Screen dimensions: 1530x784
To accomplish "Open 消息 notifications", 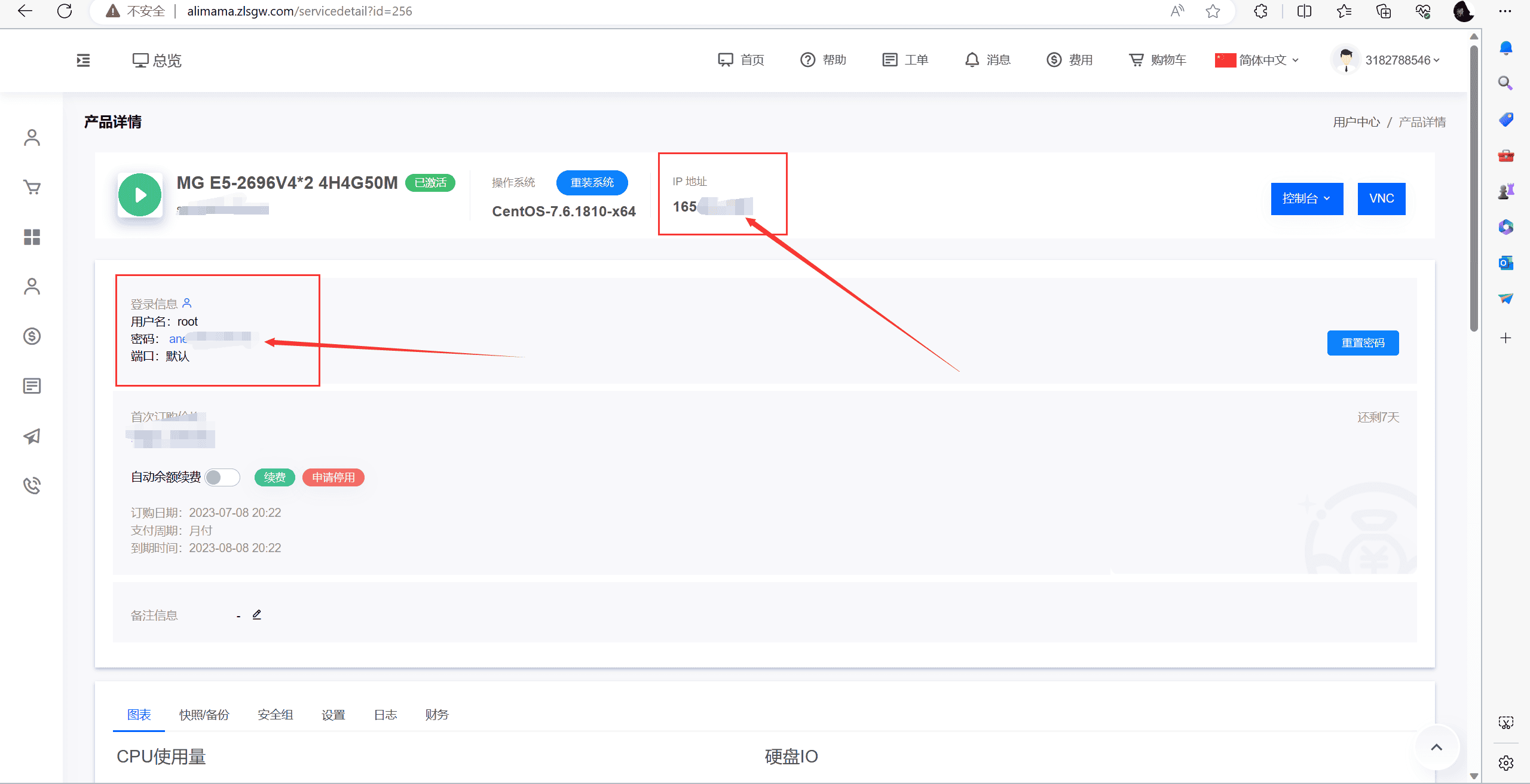I will pyautogui.click(x=987, y=60).
